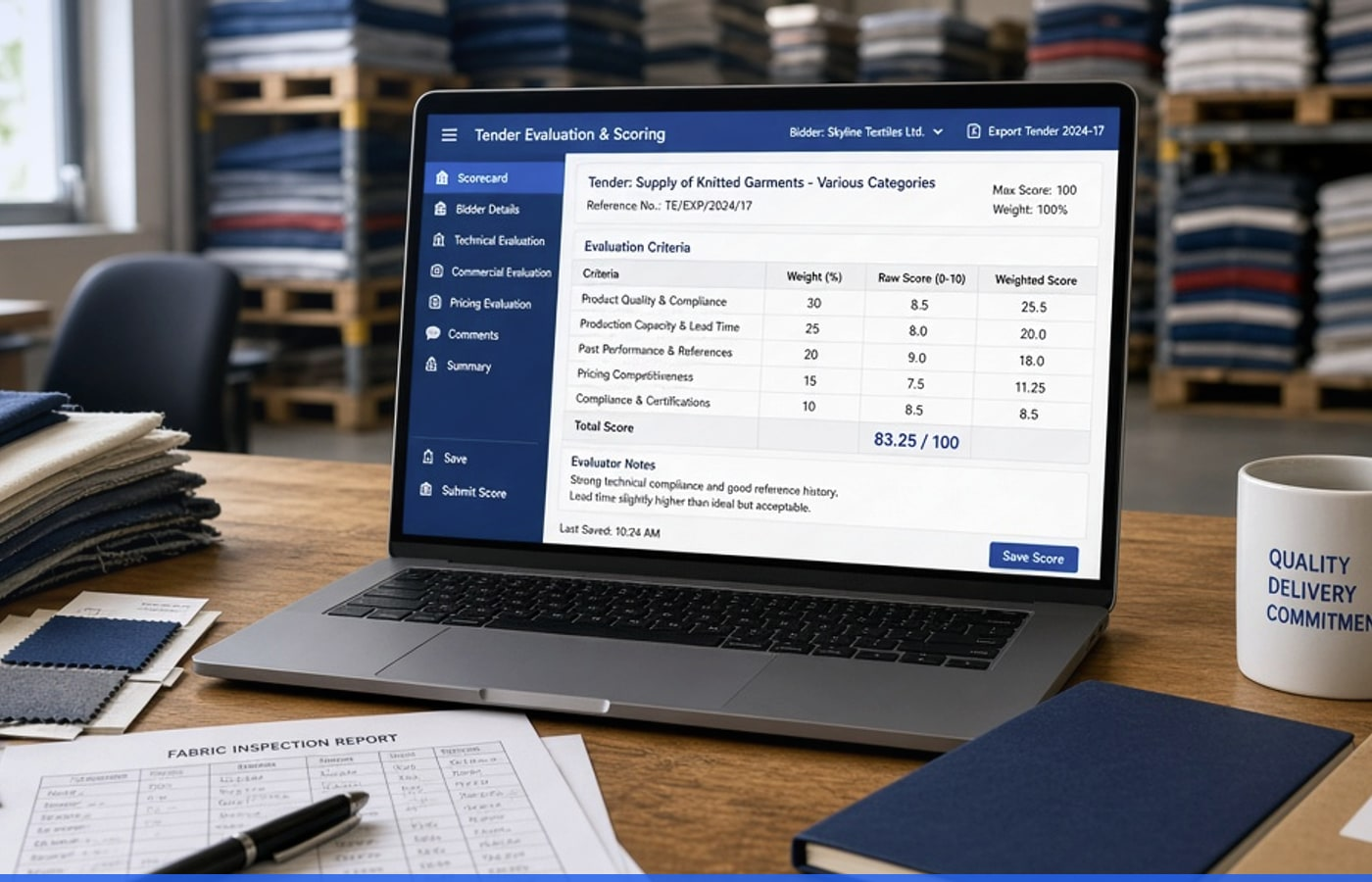The image size is (1372, 882).
Task: Click the 83.25 / 100 total score
Action: click(x=916, y=441)
